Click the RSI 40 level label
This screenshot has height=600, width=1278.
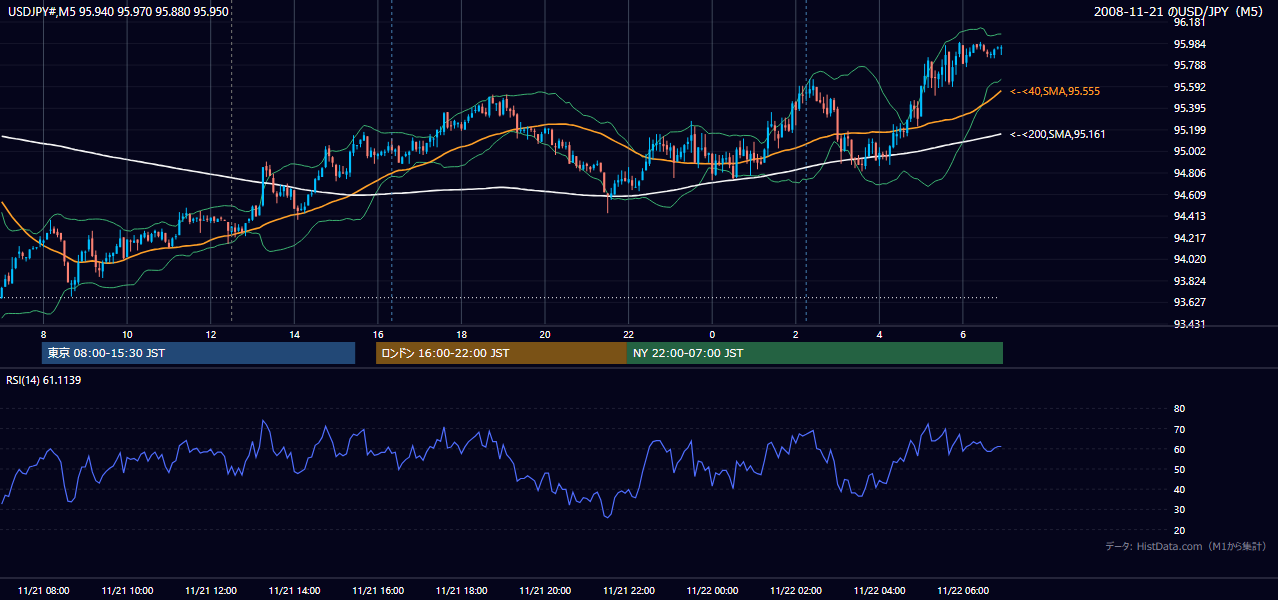(x=1179, y=490)
